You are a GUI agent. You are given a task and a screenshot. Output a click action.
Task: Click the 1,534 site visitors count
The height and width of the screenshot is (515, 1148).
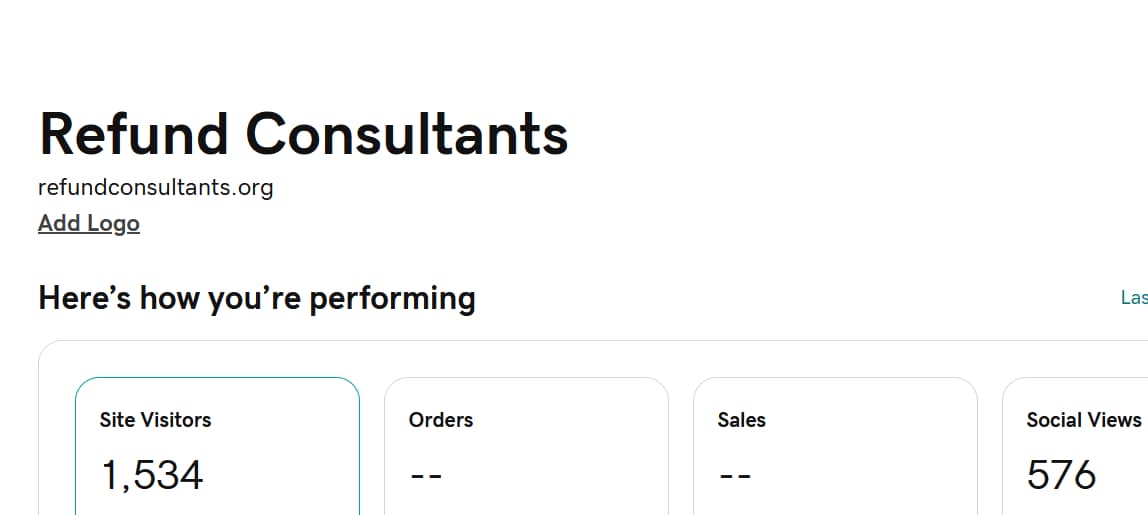(x=151, y=475)
